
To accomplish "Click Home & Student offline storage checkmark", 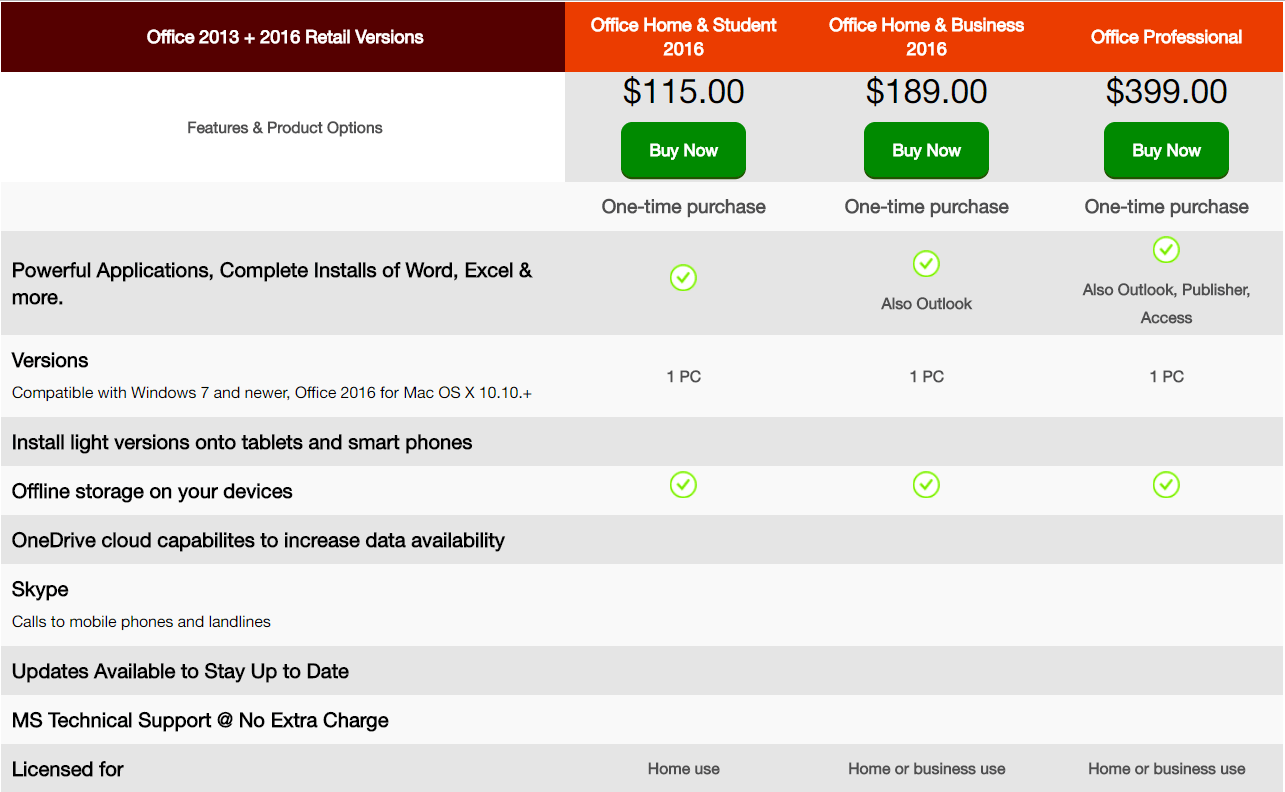I will click(x=683, y=485).
